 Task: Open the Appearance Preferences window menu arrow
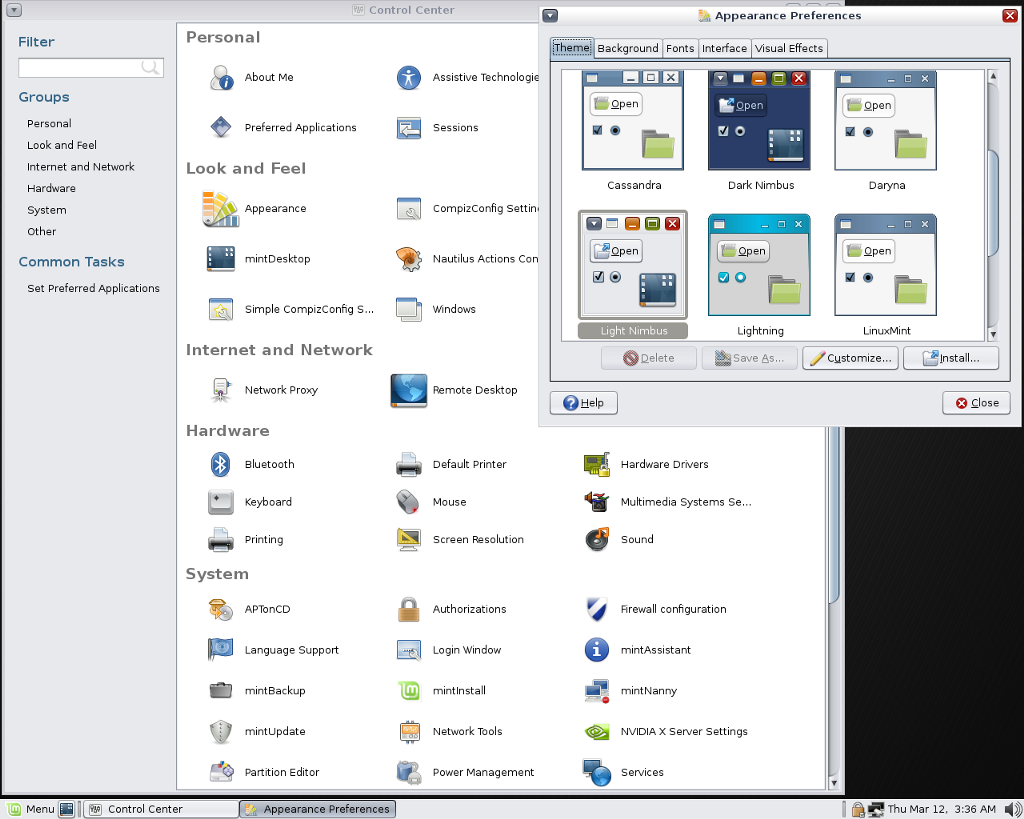(550, 16)
